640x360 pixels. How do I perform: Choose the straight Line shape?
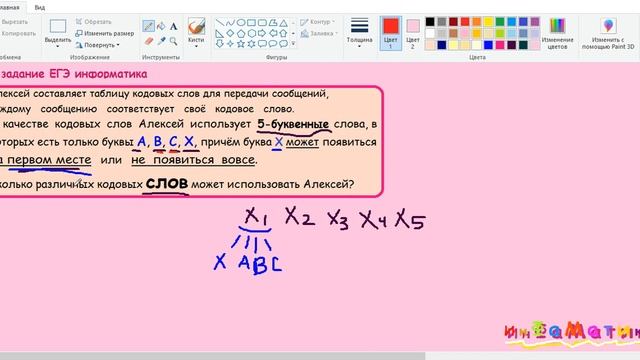click(220, 22)
